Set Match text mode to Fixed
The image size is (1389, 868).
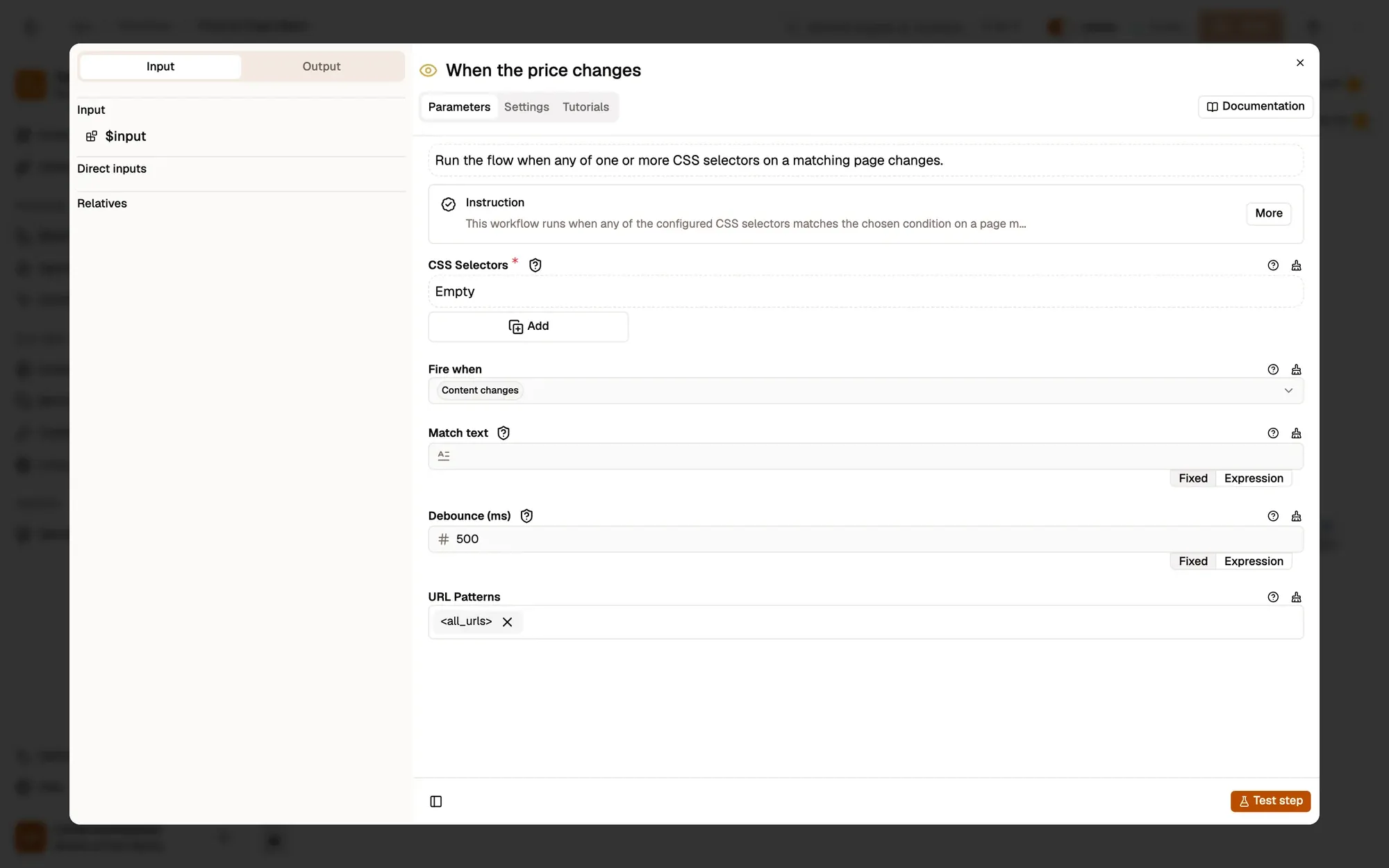(1193, 478)
